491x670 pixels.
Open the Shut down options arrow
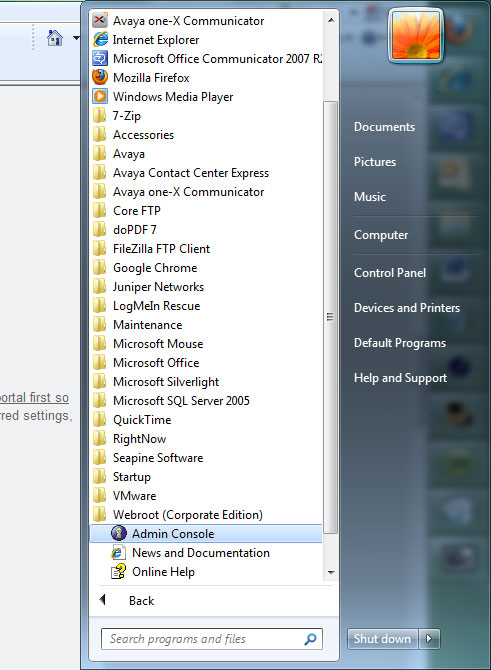coord(429,639)
